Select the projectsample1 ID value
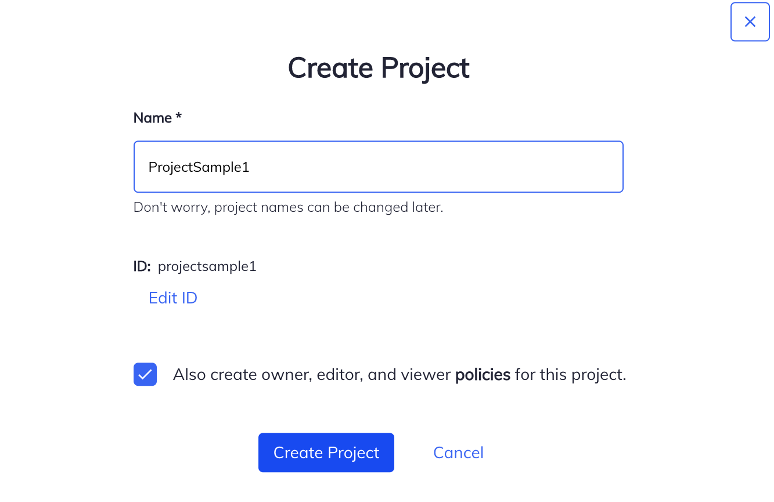The width and height of the screenshot is (774, 502). point(207,267)
